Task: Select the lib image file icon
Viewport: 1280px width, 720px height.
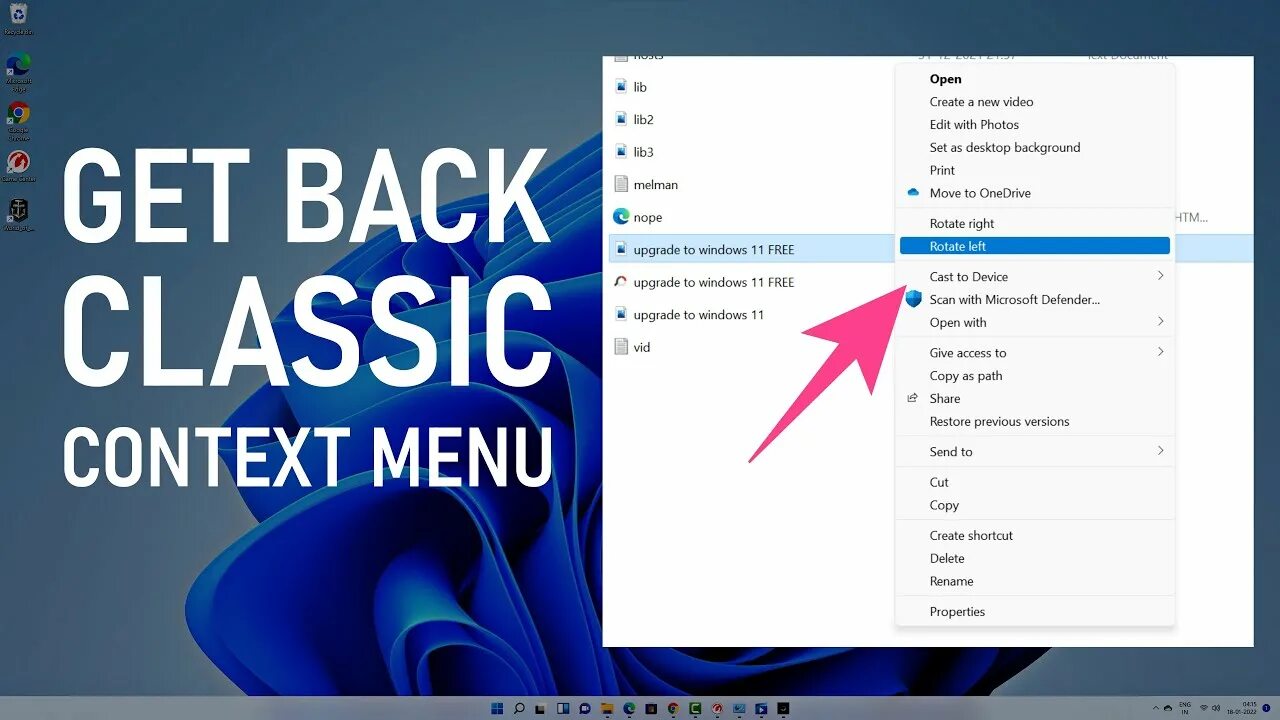Action: click(x=621, y=87)
